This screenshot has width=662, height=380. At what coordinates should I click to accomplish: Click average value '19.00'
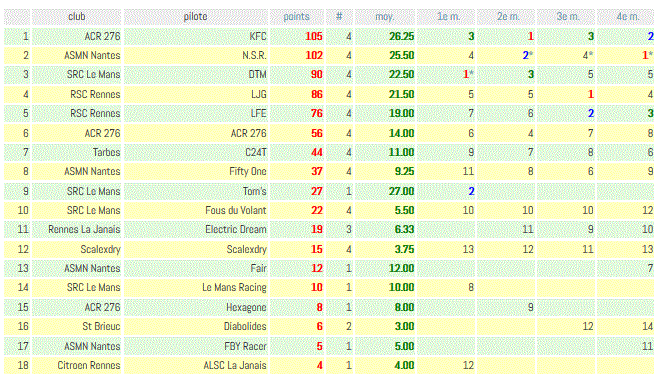(x=402, y=114)
